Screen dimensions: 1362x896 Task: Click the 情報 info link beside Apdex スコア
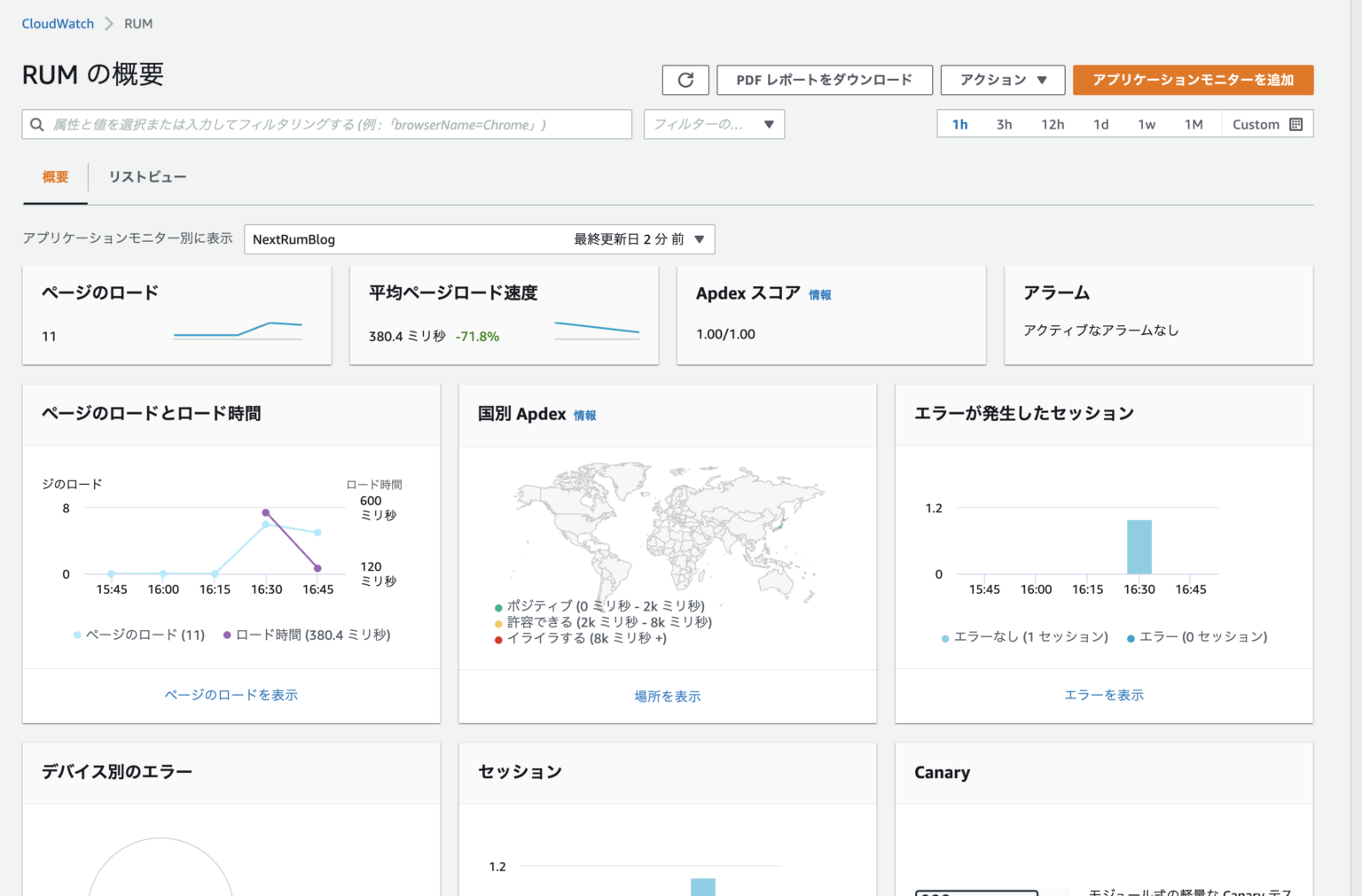pos(819,294)
